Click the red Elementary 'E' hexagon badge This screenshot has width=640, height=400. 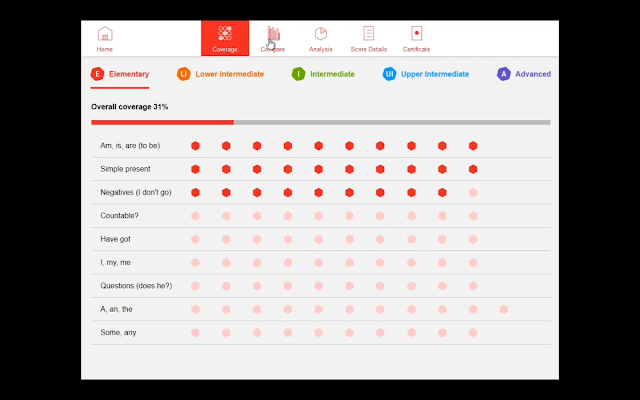point(97,74)
